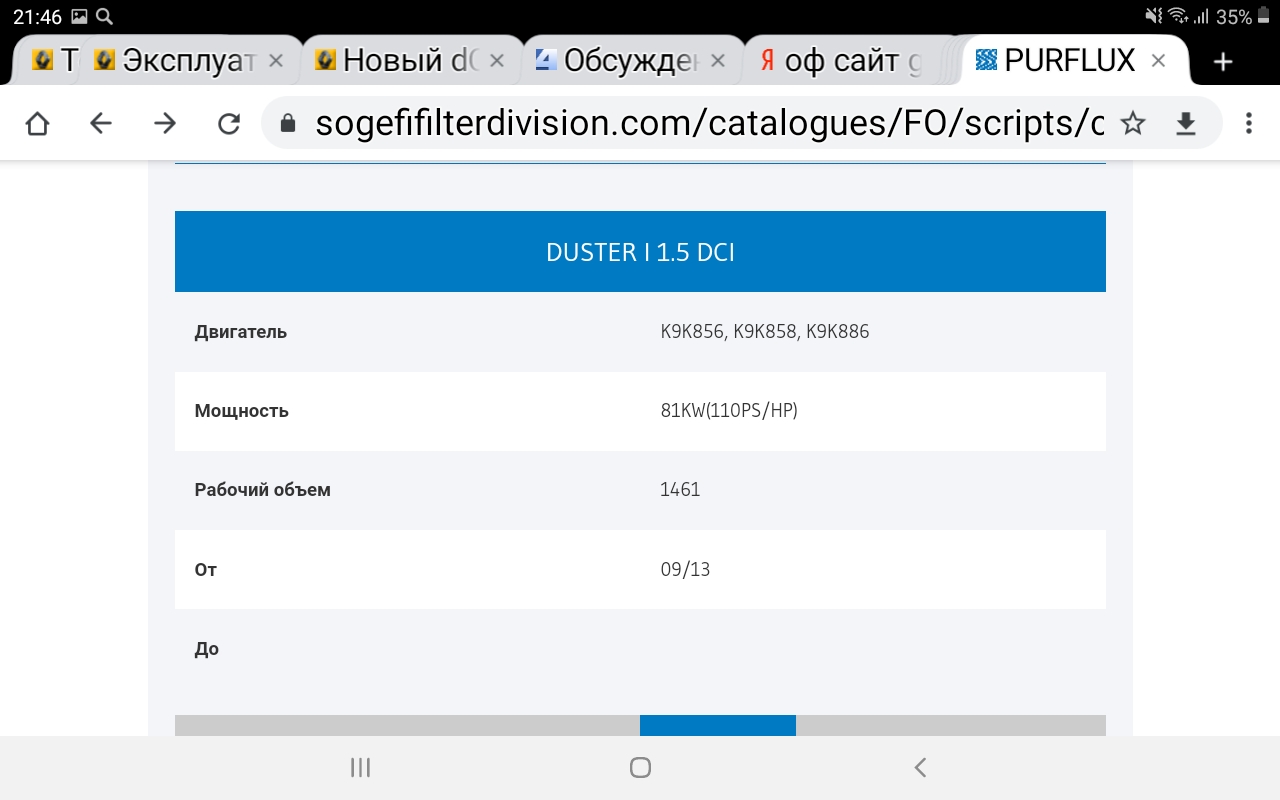Screen dimensions: 1280x800
Task: Tap the padlock site security icon
Action: (288, 123)
